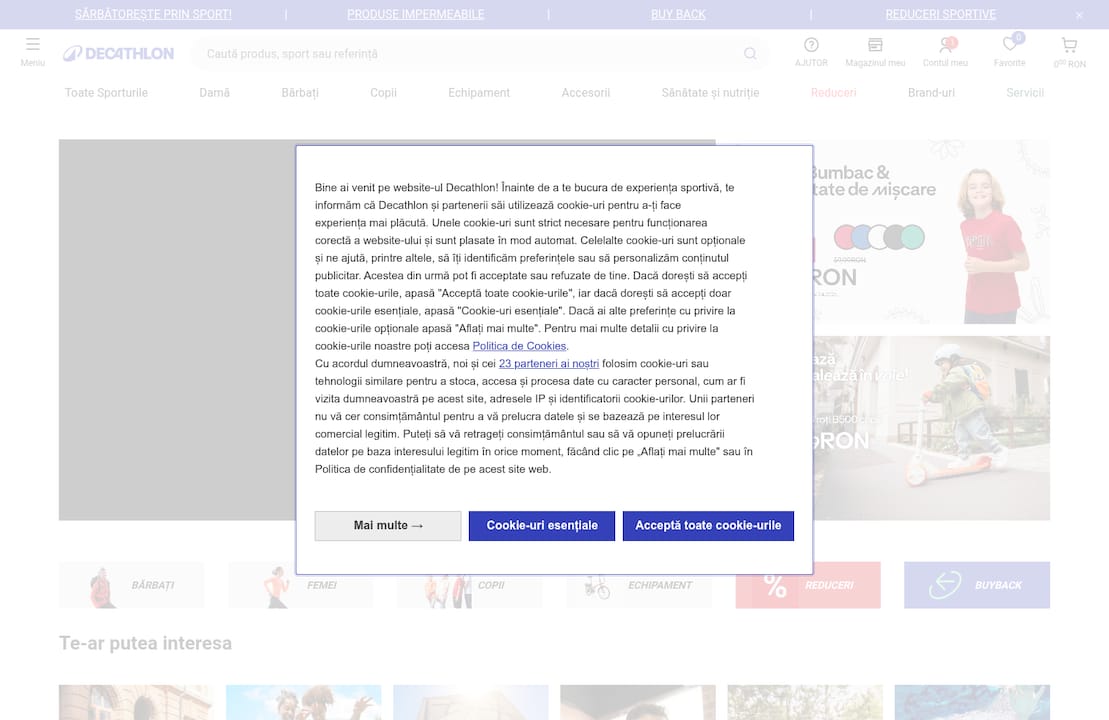1109x720 pixels.
Task: Open the kid scooter promo banner
Action: pyautogui.click(x=931, y=428)
